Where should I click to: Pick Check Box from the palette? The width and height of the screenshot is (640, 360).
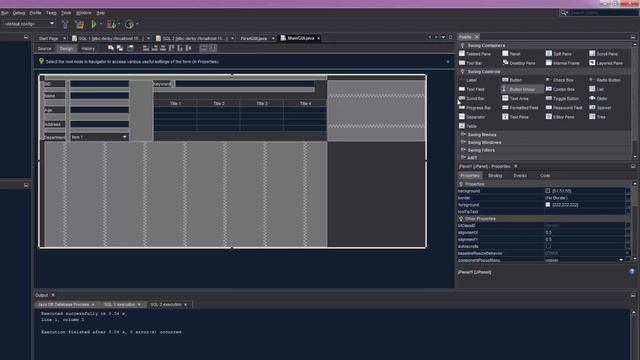[x=560, y=80]
